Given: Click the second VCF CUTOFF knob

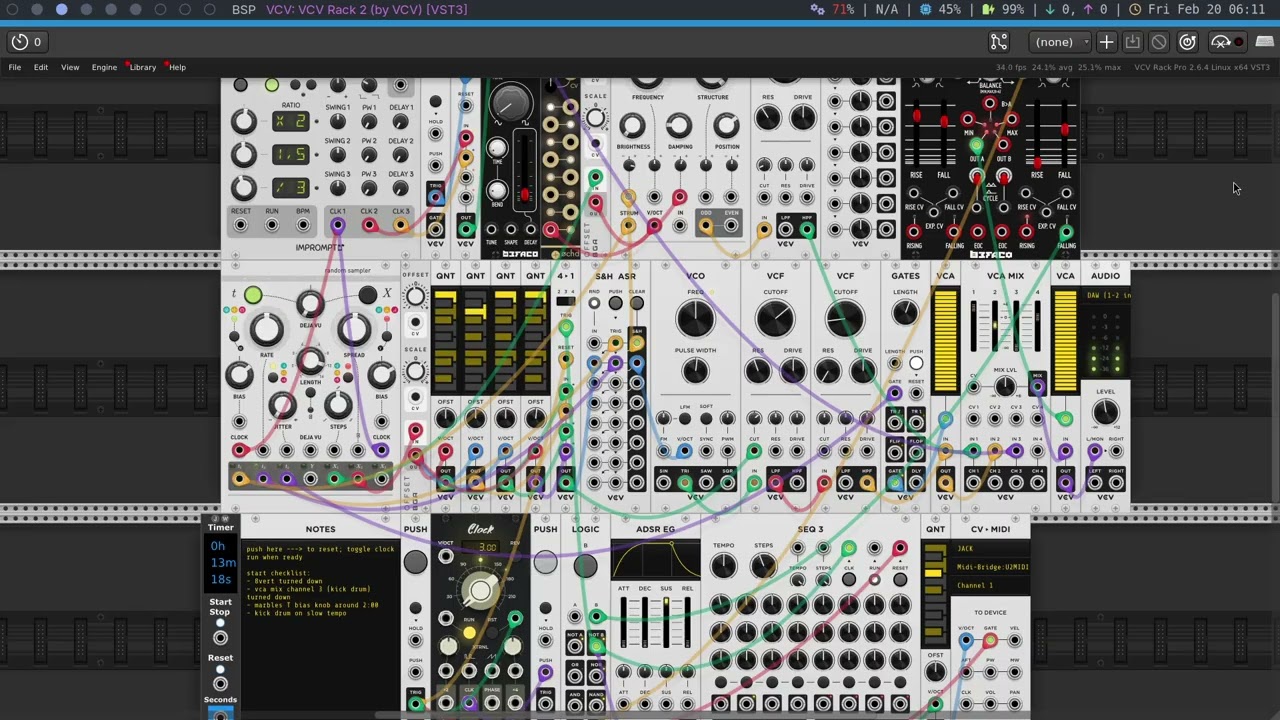Looking at the screenshot, I should (x=845, y=320).
